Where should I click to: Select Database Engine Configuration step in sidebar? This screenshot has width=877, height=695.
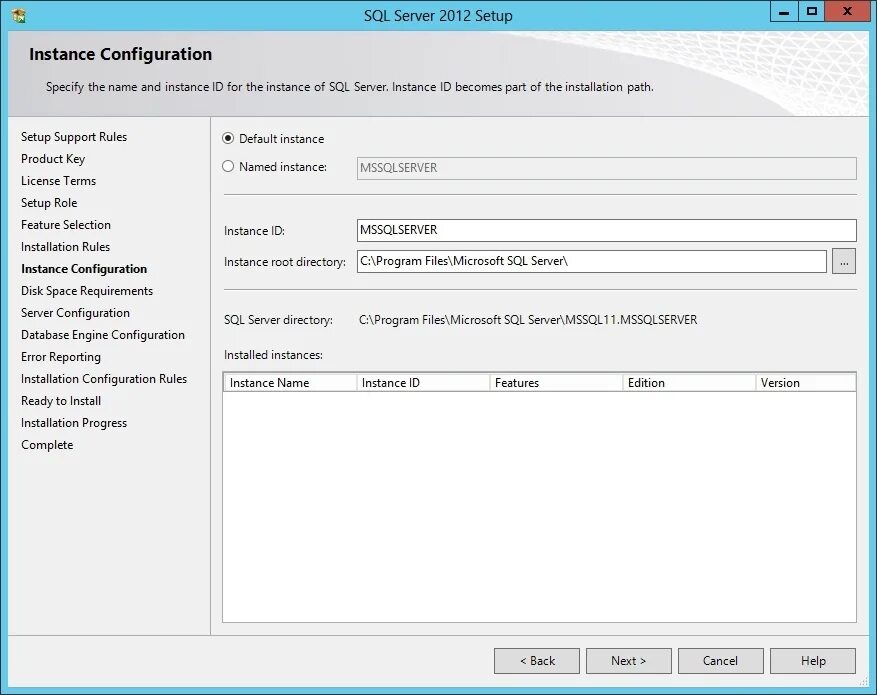click(103, 335)
